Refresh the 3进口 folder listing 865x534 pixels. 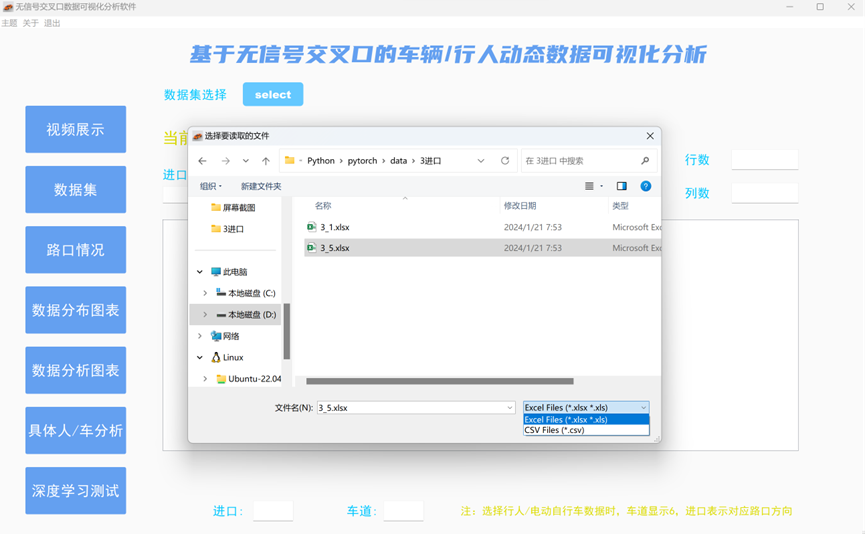coord(505,161)
